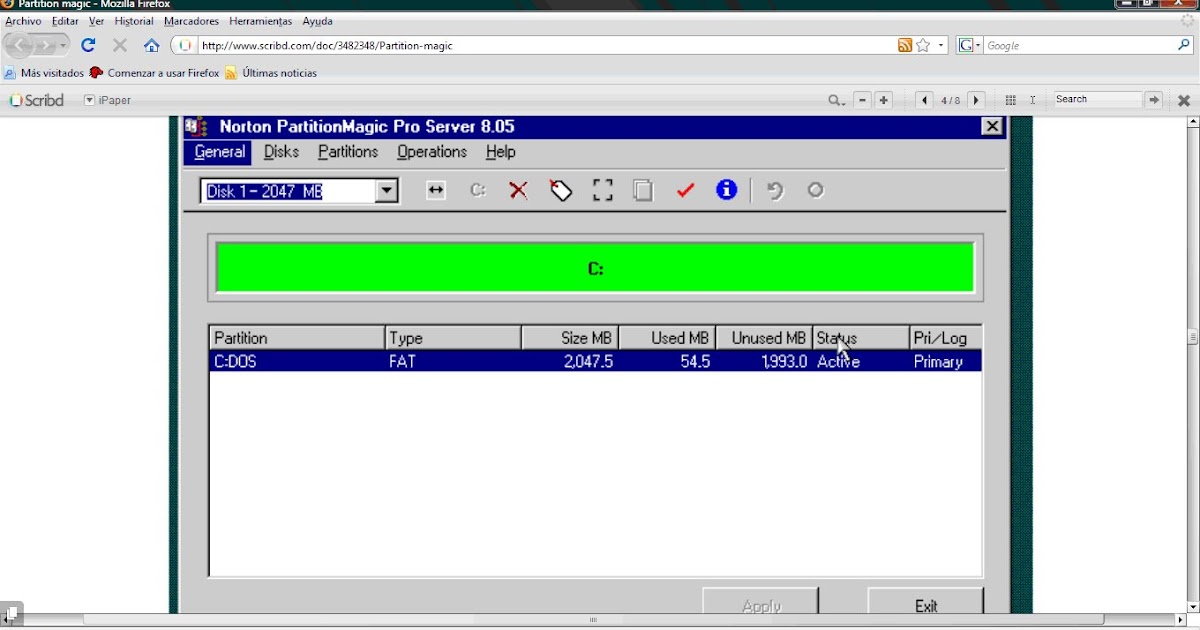Open Comenzar a usar Firefox bookmark
Image resolution: width=1200 pixels, height=630 pixels.
coord(154,73)
